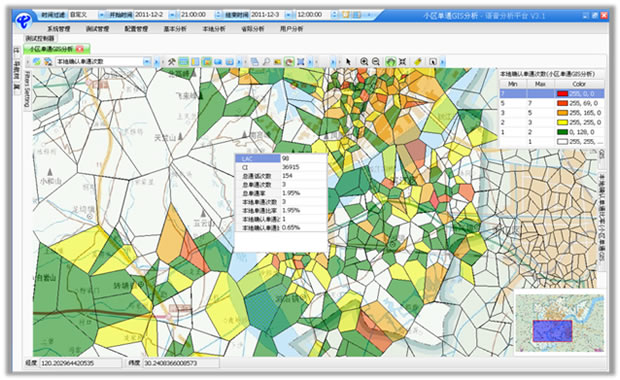Adjust the 21:00:00 start time stepper
620x380 pixels.
point(218,15)
